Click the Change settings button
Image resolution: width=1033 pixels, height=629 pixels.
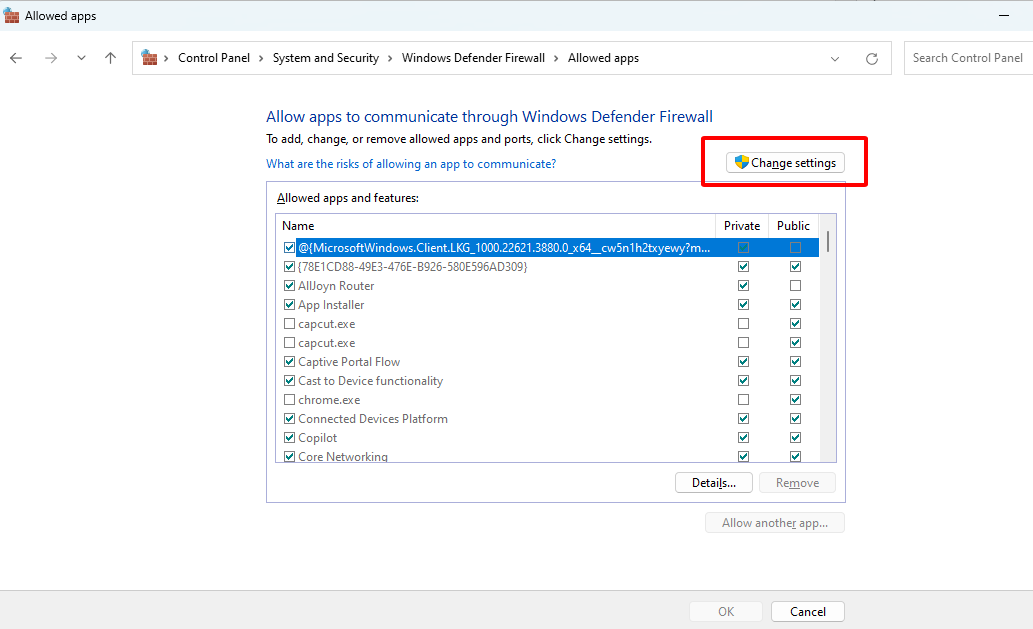(785, 163)
